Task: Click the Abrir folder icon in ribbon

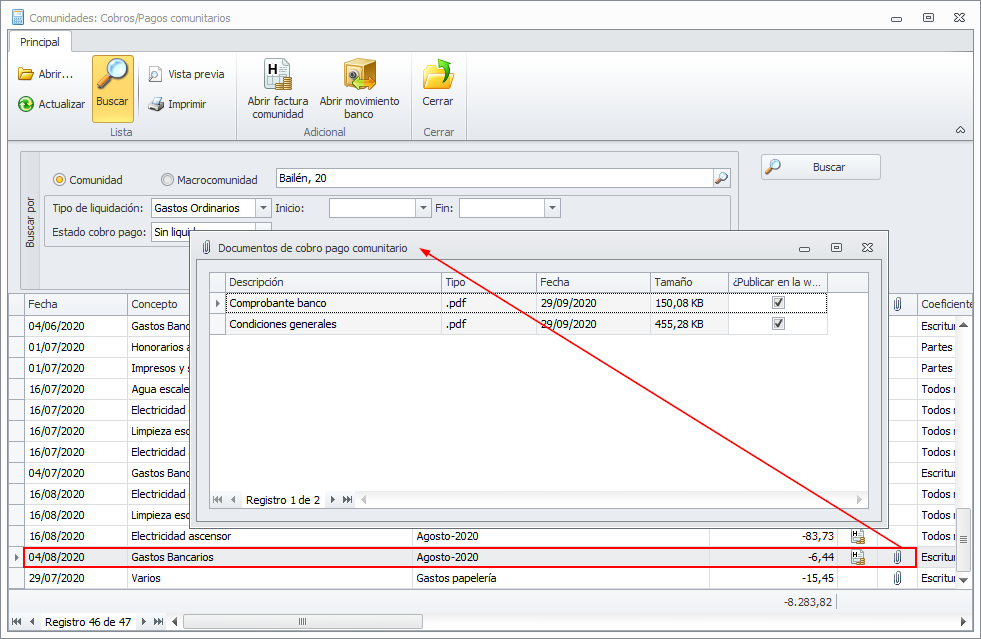Action: click(26, 74)
